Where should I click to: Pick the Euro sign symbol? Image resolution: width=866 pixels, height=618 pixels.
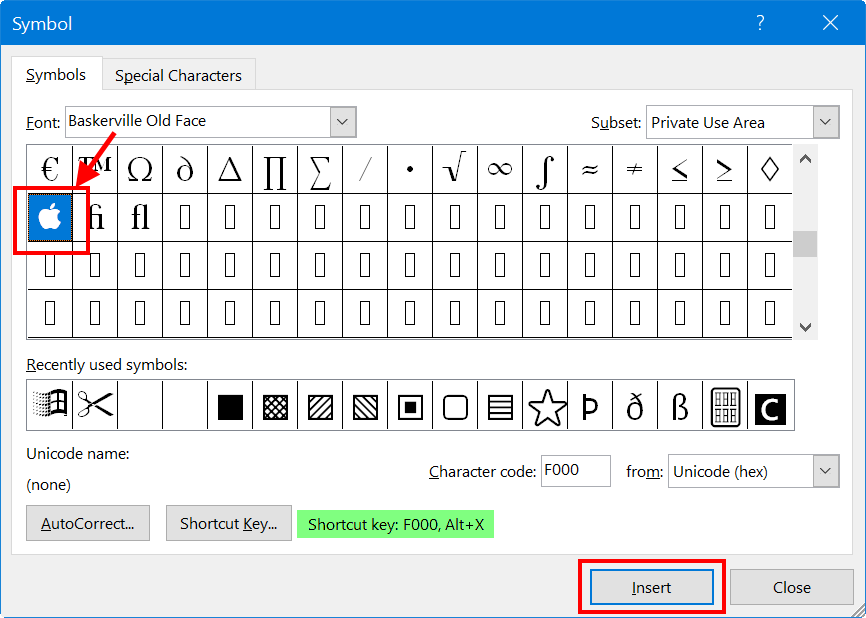[x=50, y=169]
